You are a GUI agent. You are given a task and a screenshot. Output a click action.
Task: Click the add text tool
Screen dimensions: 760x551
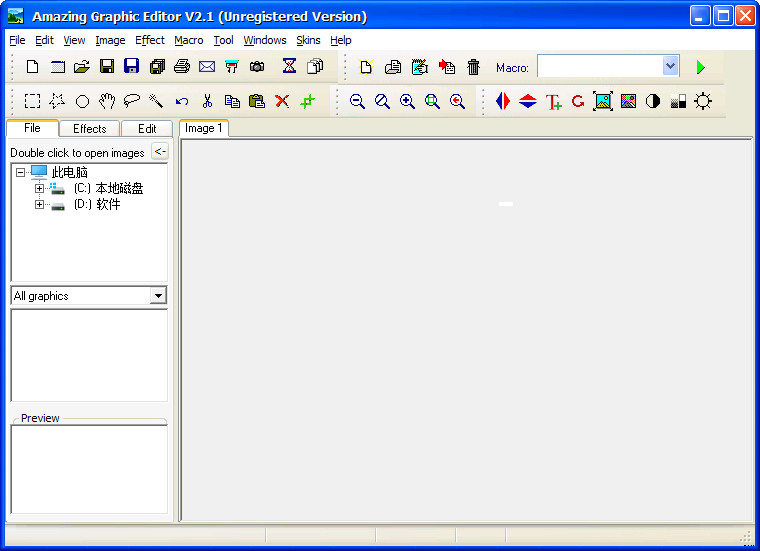pyautogui.click(x=553, y=101)
